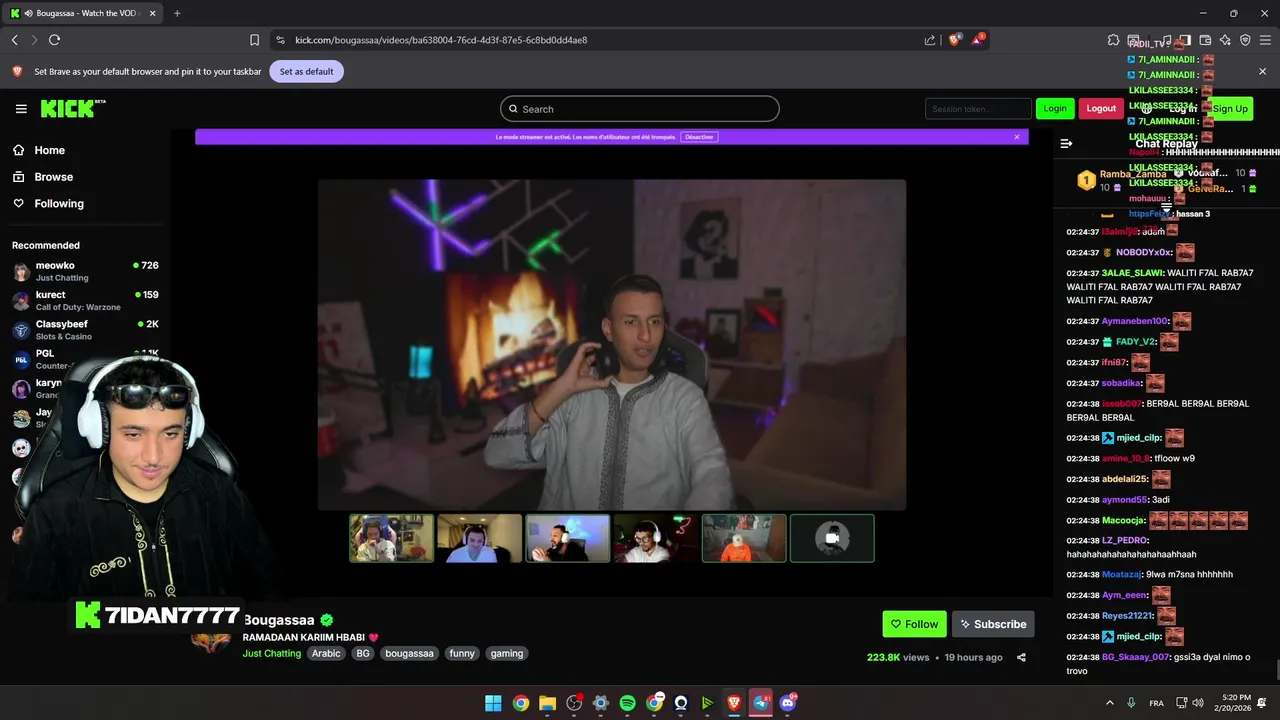Select the Arabic tag
Image resolution: width=1280 pixels, height=720 pixels.
pos(326,653)
